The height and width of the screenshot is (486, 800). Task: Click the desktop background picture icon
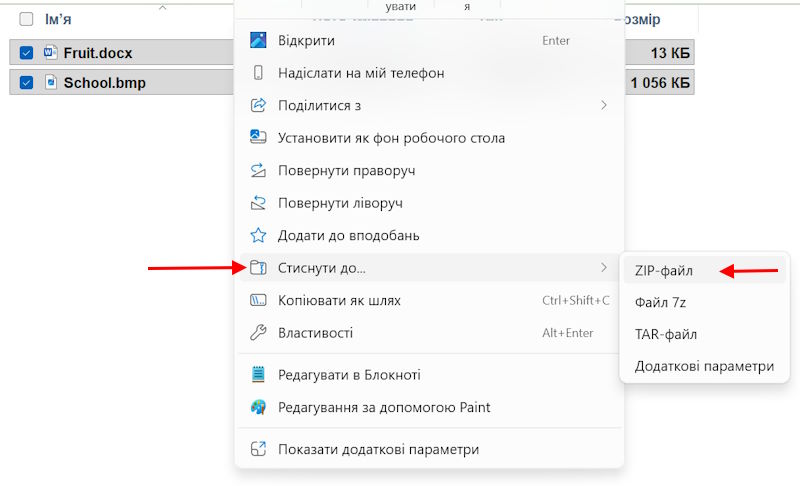(x=258, y=138)
